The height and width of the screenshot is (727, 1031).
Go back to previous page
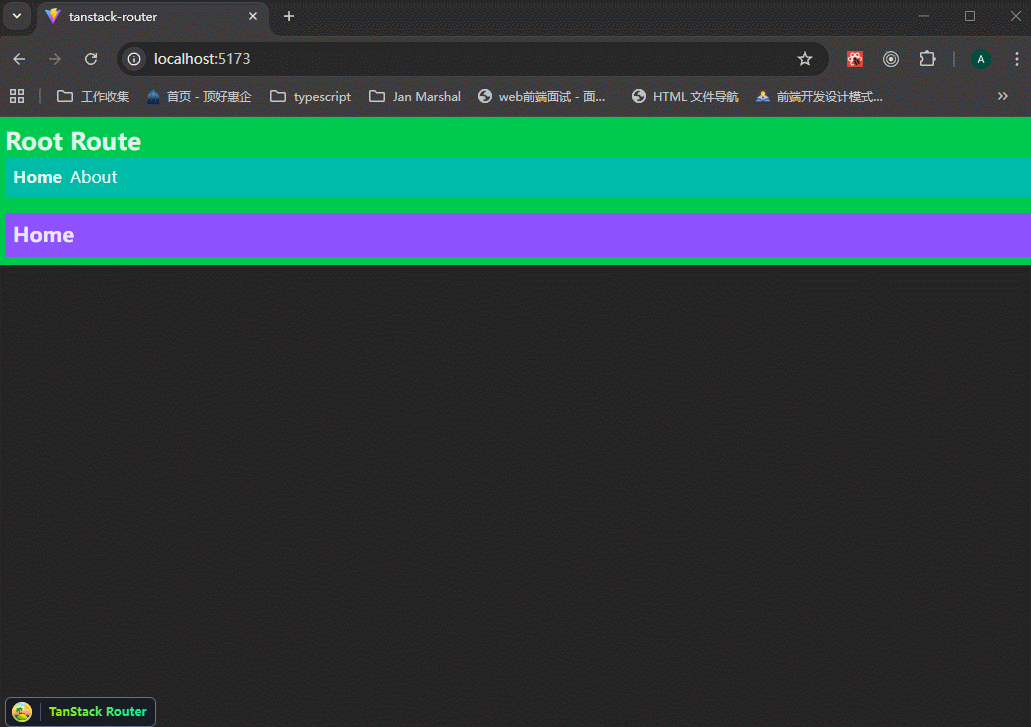coord(19,59)
